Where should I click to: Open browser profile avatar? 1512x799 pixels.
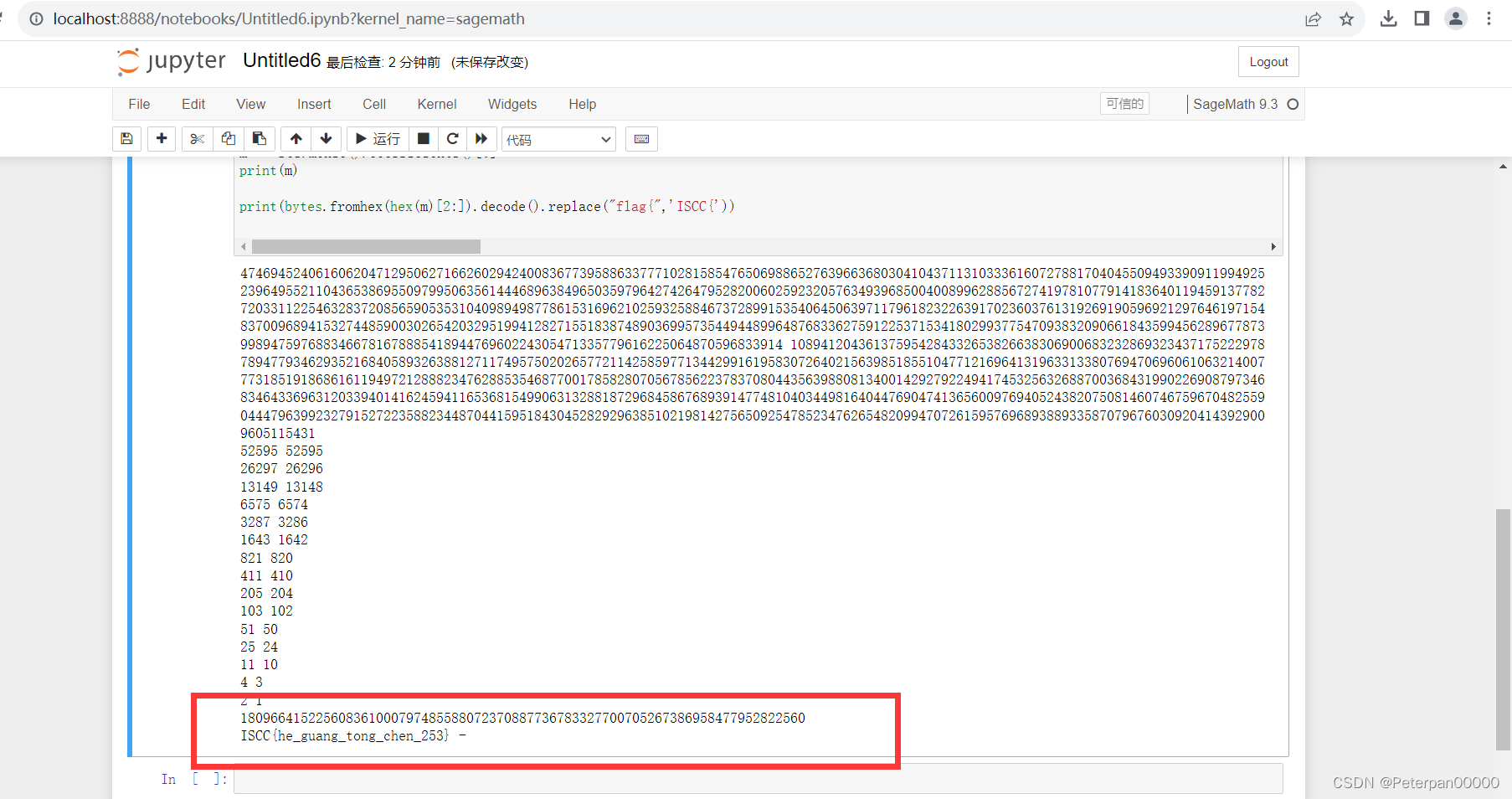coord(1456,18)
